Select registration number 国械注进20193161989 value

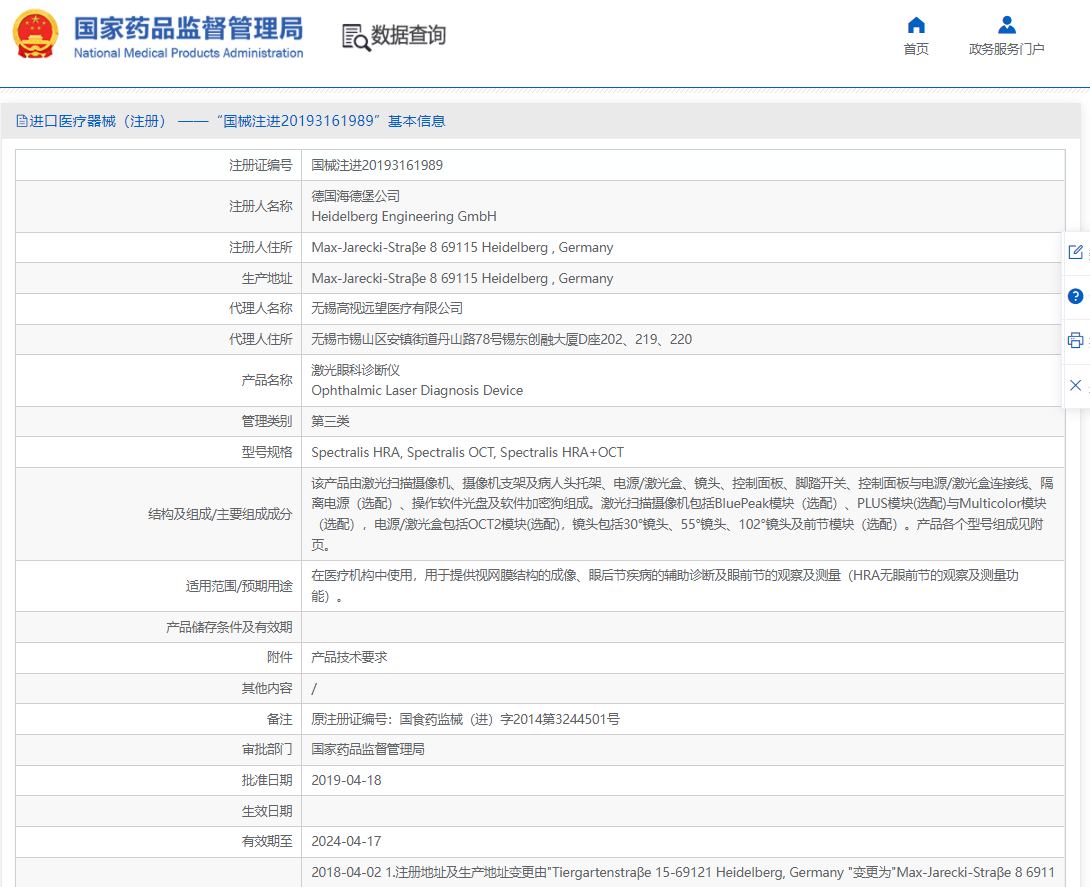pos(377,165)
